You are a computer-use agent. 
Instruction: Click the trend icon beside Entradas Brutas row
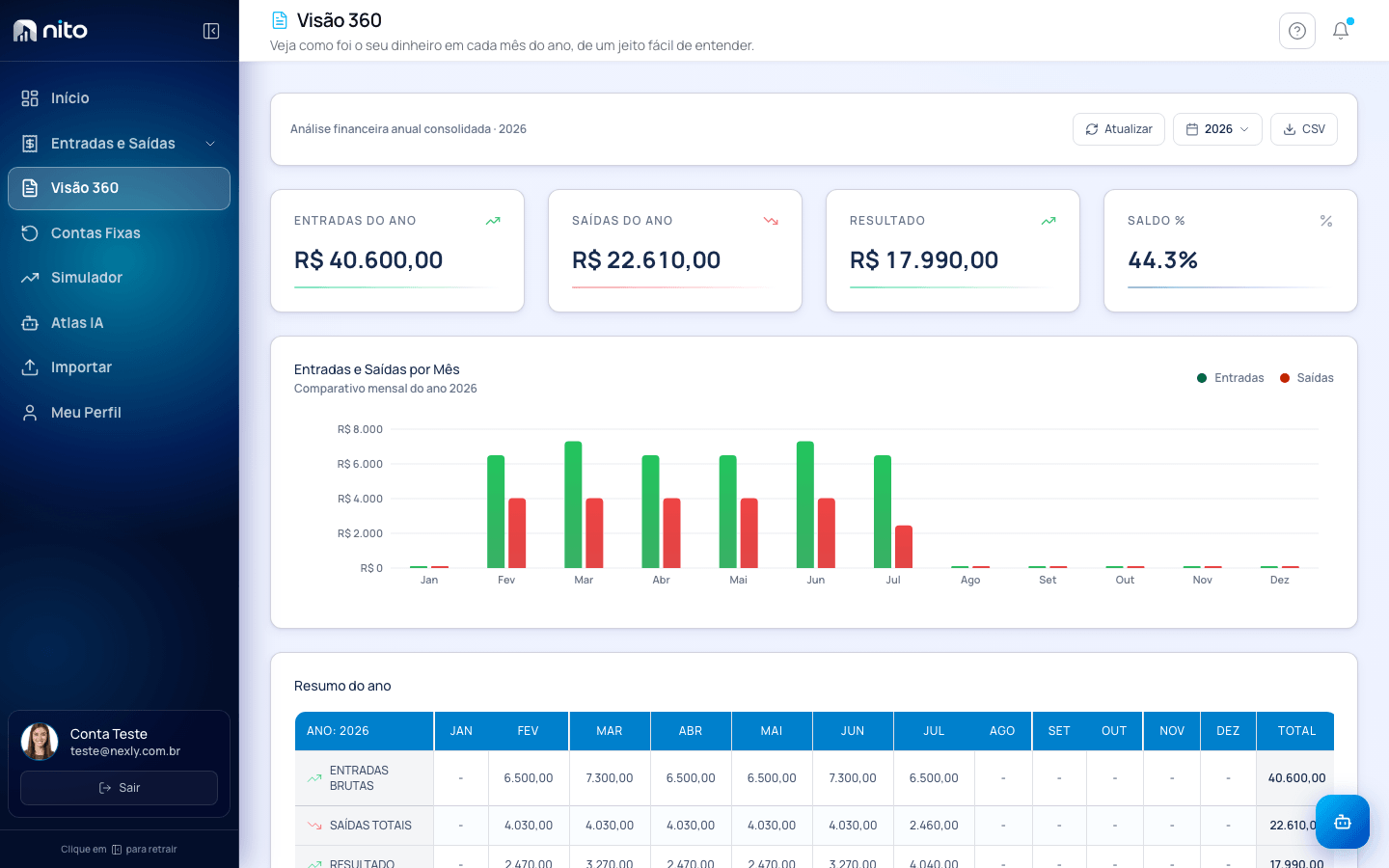pyautogui.click(x=314, y=778)
